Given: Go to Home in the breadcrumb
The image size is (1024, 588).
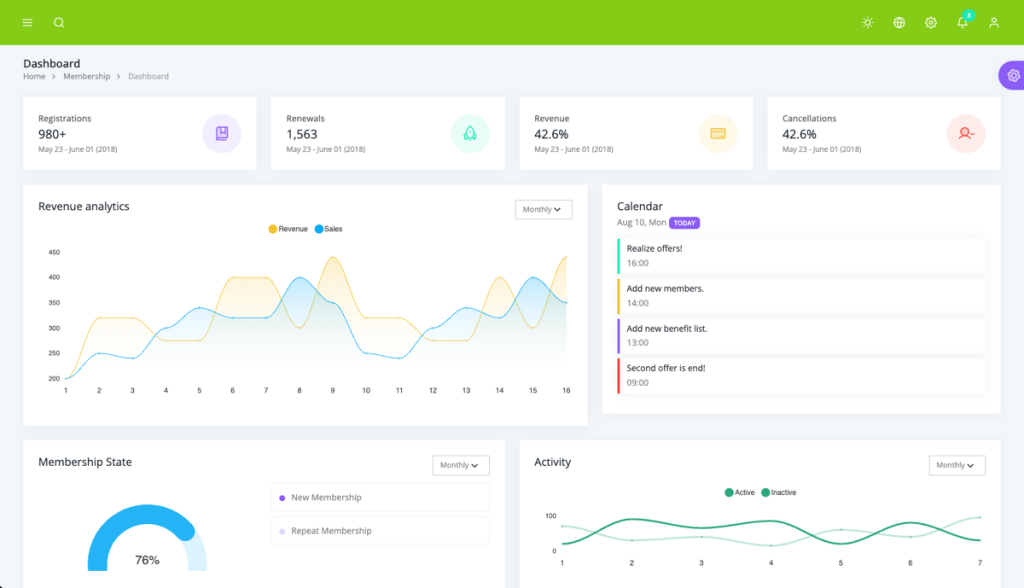Looking at the screenshot, I should tap(34, 76).
